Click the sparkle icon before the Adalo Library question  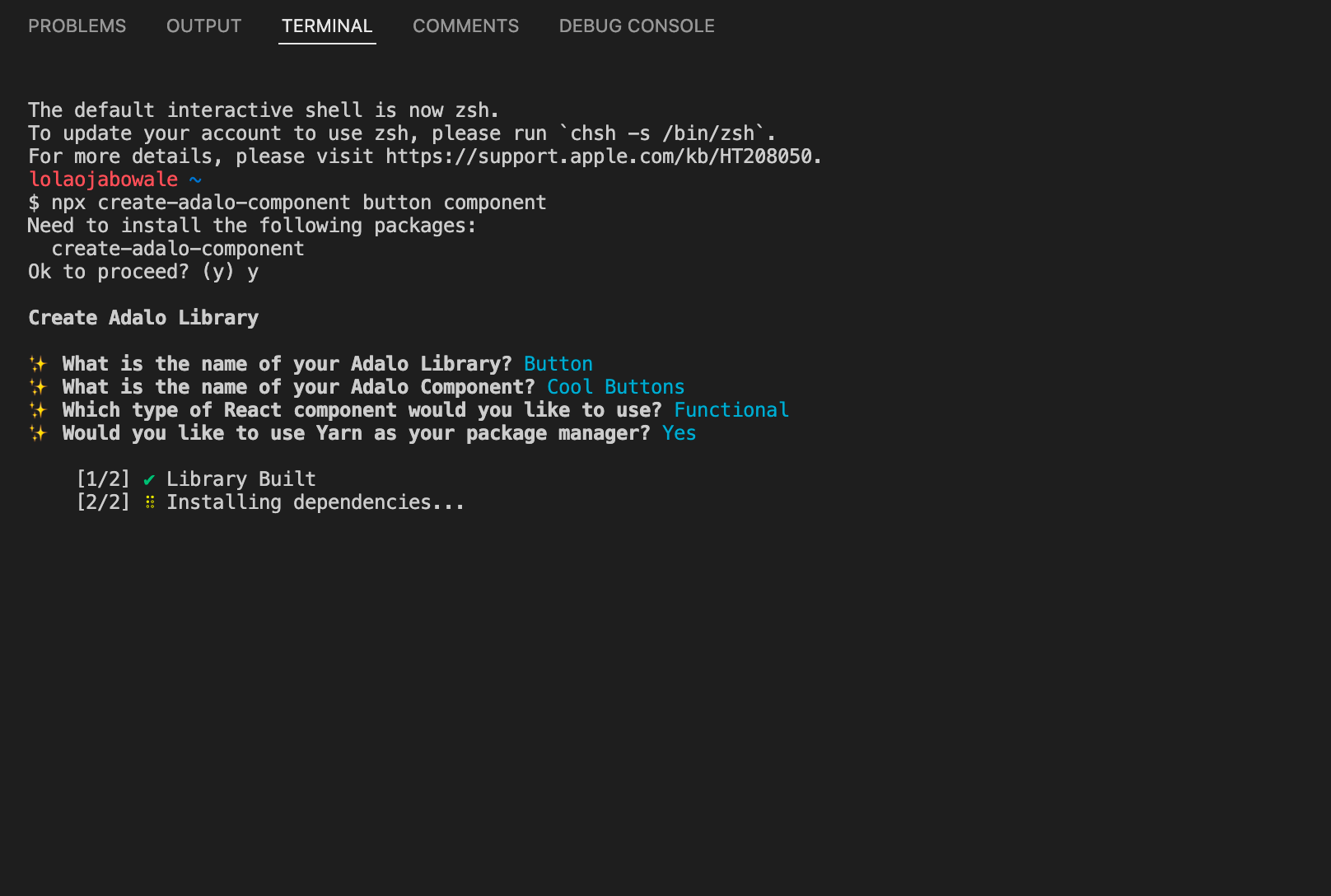(38, 364)
